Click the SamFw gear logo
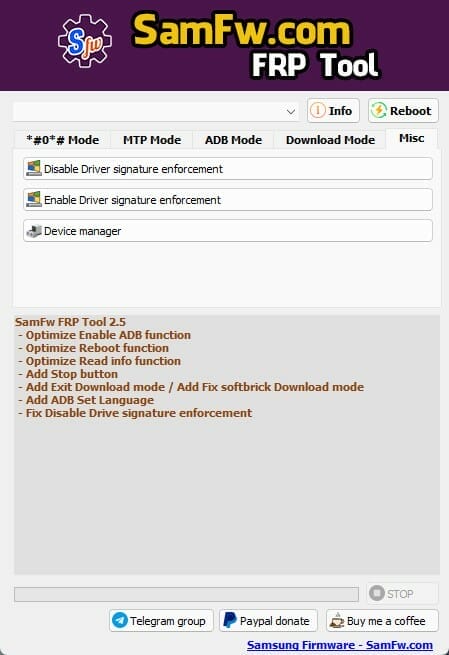 pyautogui.click(x=85, y=41)
